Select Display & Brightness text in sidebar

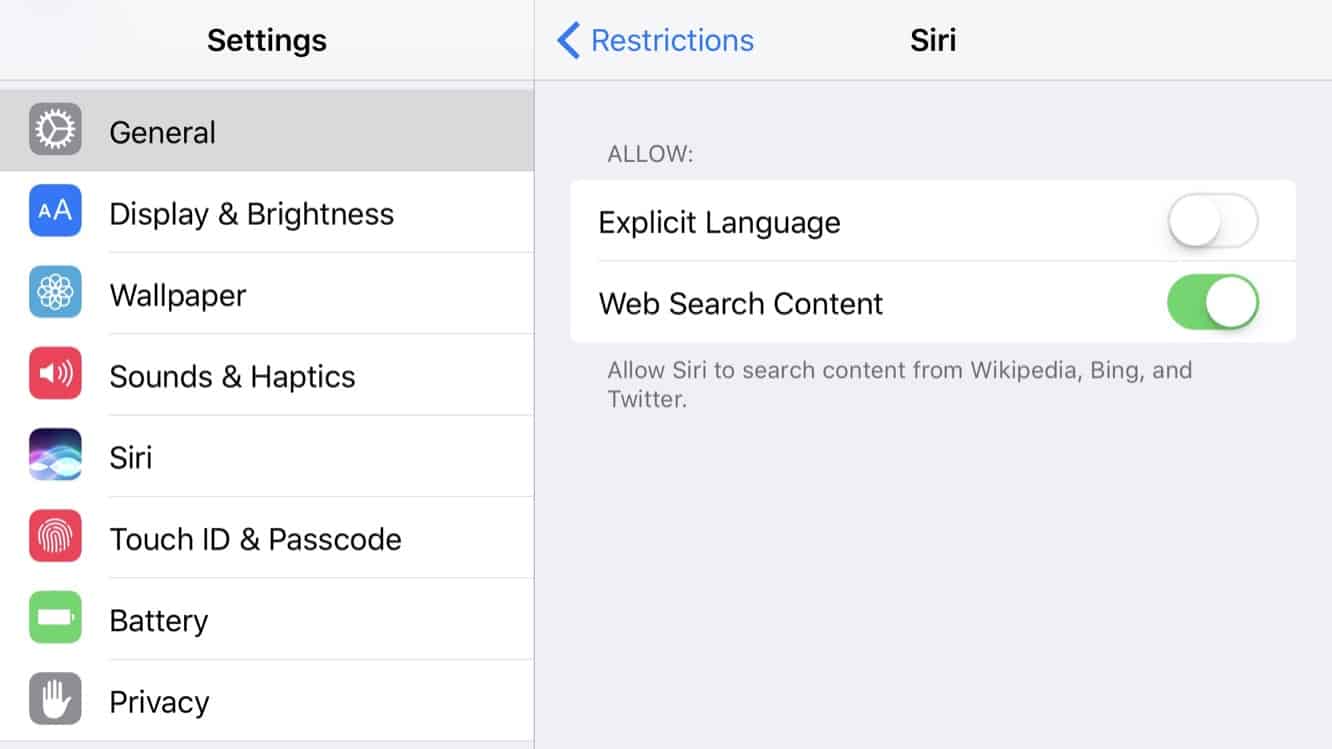[251, 214]
